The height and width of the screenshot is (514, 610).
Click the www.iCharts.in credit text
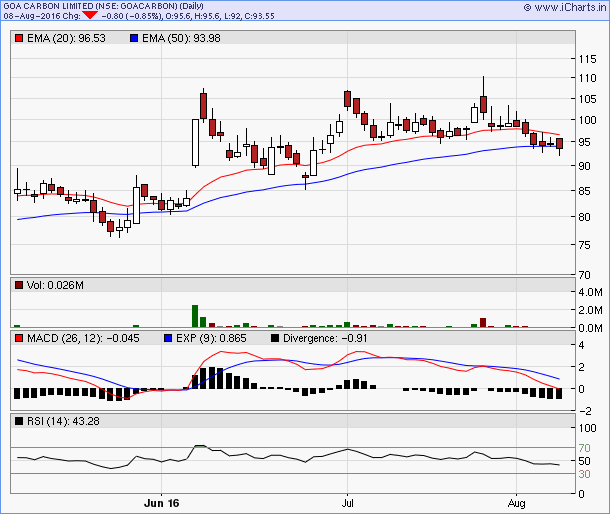(570, 7)
